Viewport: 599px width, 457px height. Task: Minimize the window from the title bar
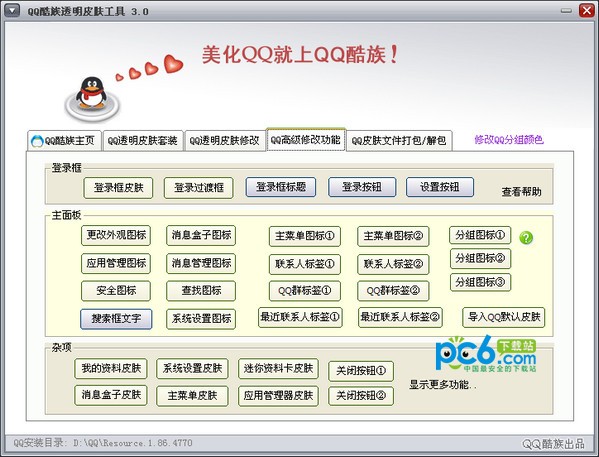[567, 11]
